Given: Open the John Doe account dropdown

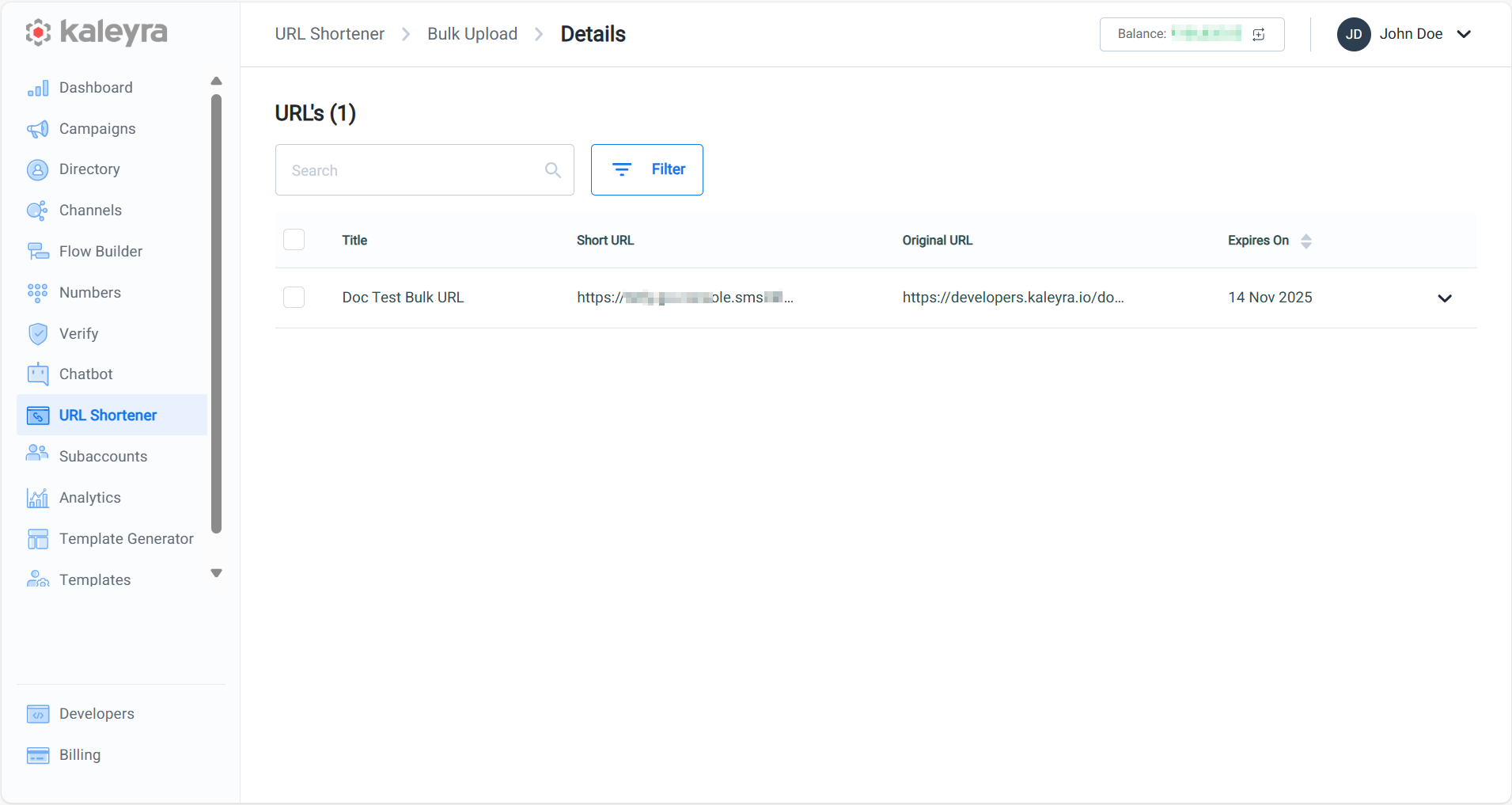Looking at the screenshot, I should (x=1464, y=34).
